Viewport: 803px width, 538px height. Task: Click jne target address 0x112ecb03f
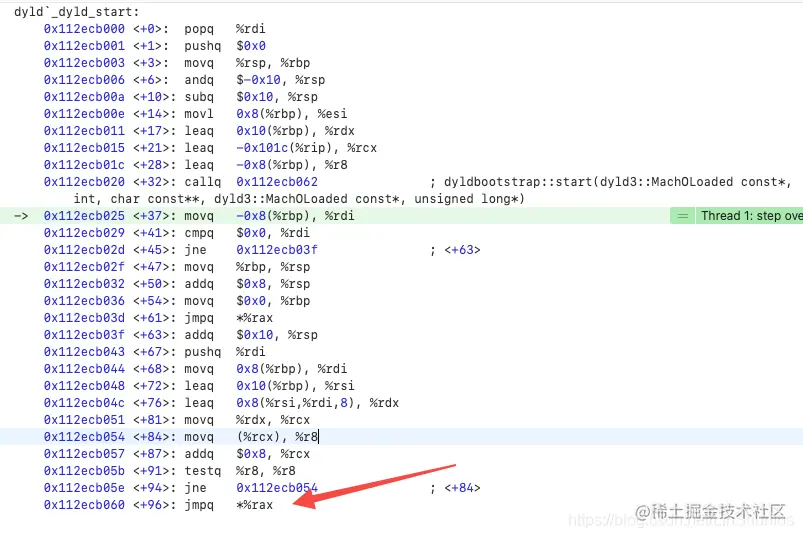[x=277, y=250]
